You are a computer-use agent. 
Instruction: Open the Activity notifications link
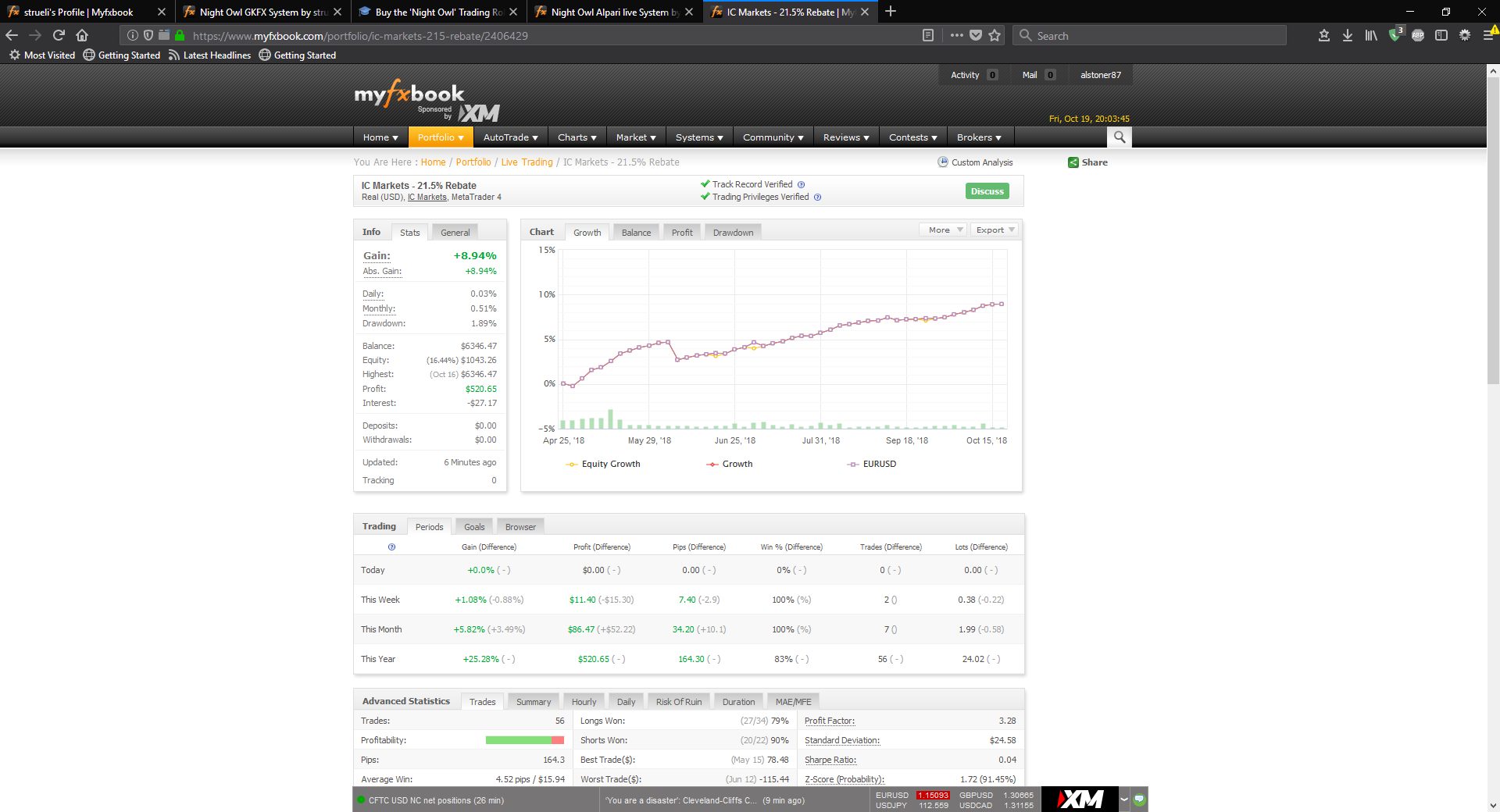(x=973, y=75)
